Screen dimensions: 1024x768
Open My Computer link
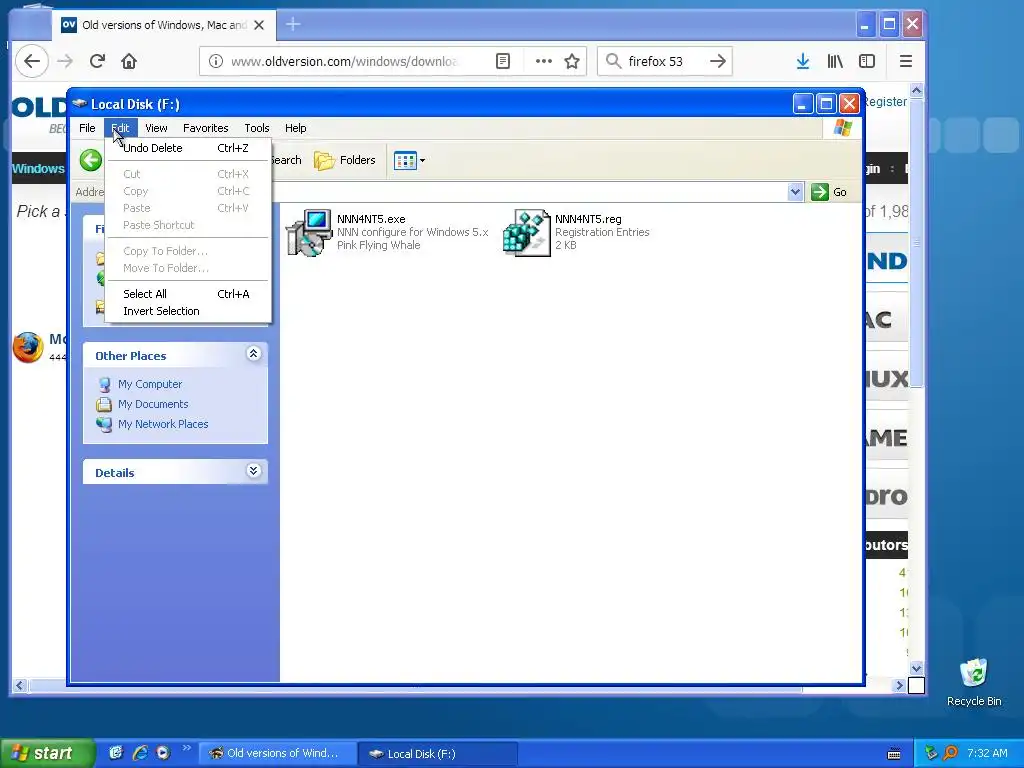(150, 384)
